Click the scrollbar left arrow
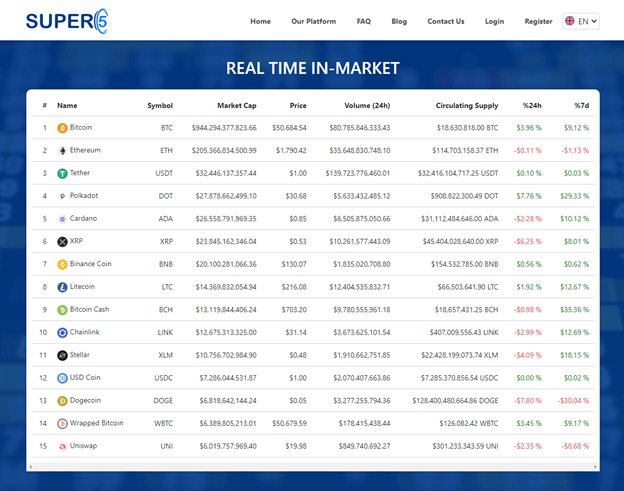Image resolution: width=624 pixels, height=491 pixels. point(31,467)
